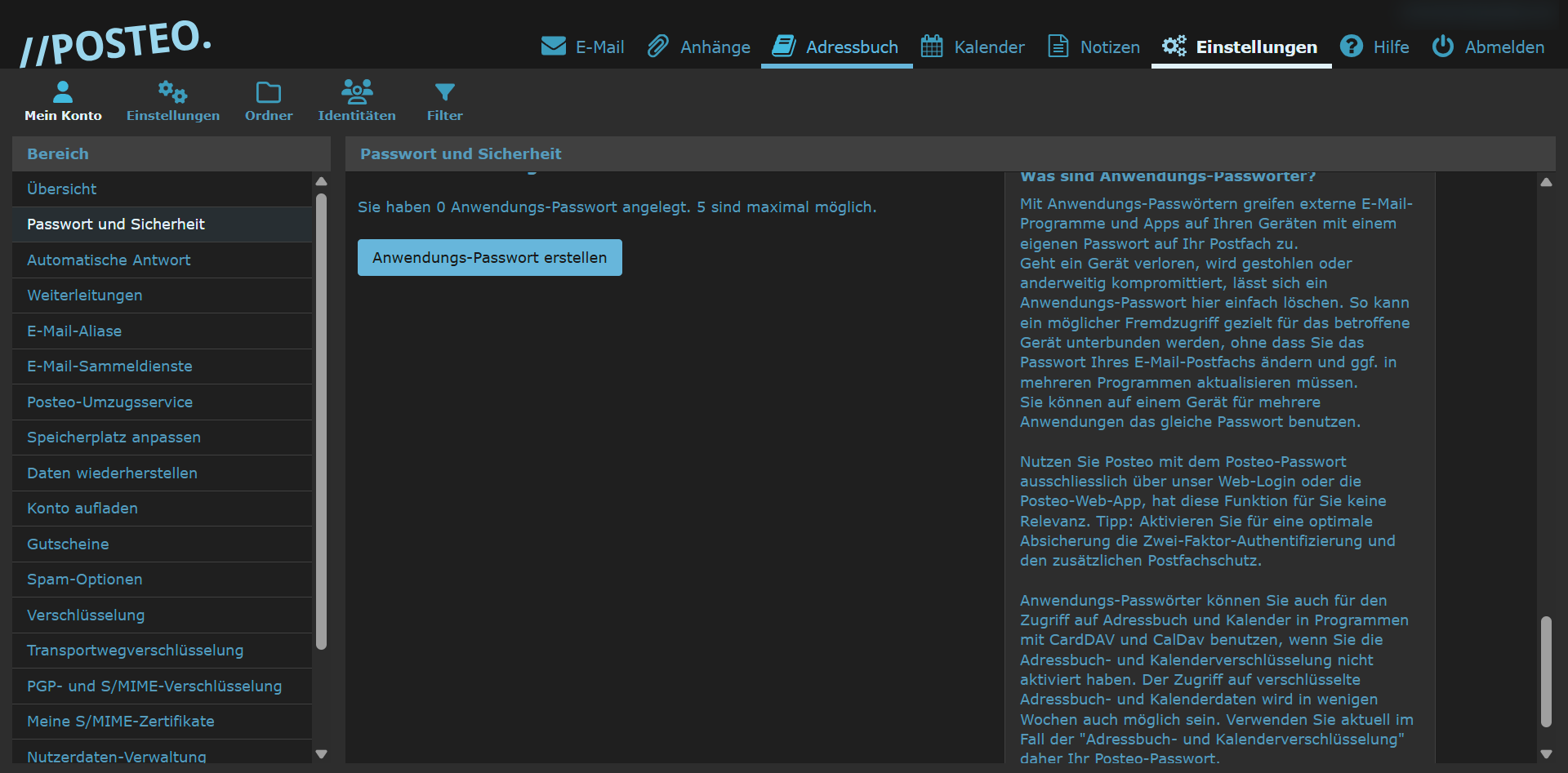Click the sidebar scroll down arrow
Screen dimensions: 1568x773
(x=321, y=754)
